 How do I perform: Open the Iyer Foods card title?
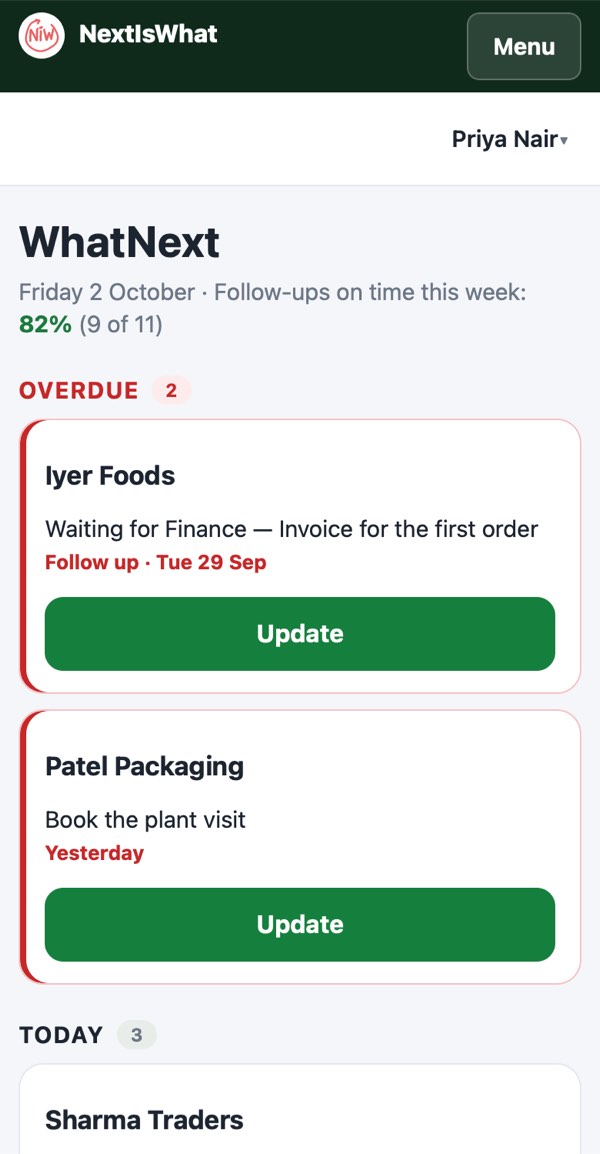tap(110, 476)
